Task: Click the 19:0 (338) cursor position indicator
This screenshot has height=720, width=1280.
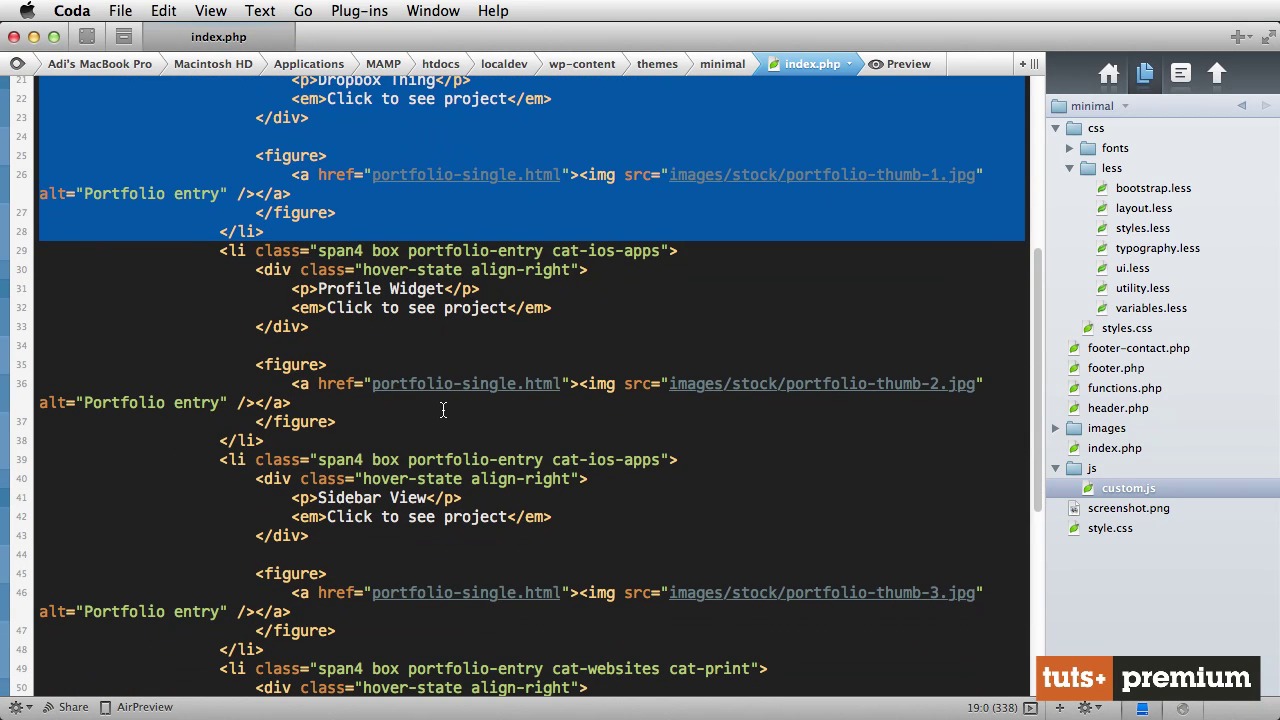Action: click(x=992, y=708)
